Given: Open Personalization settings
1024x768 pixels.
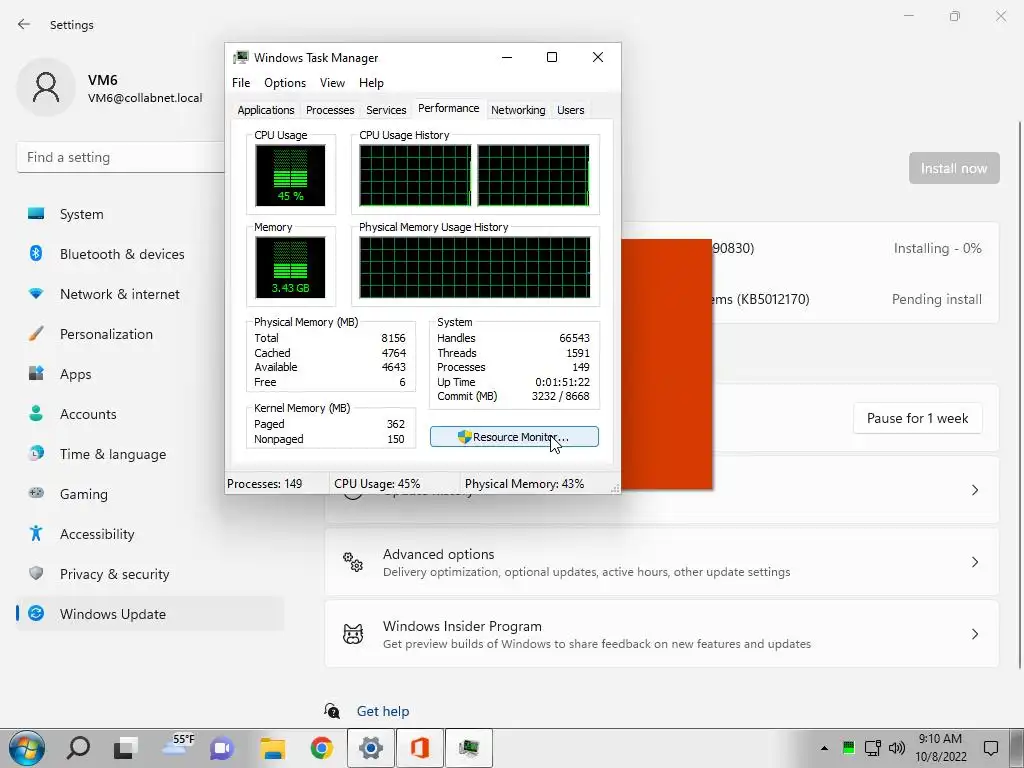Looking at the screenshot, I should click(x=150, y=334).
